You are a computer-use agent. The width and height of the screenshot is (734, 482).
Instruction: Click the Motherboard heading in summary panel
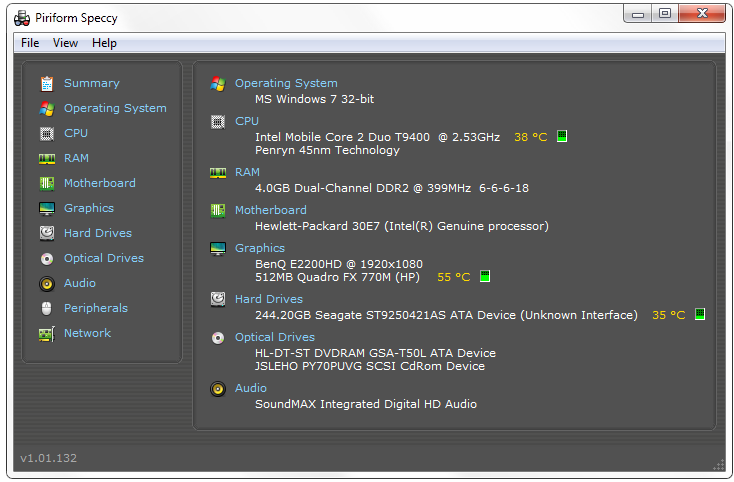click(x=271, y=210)
